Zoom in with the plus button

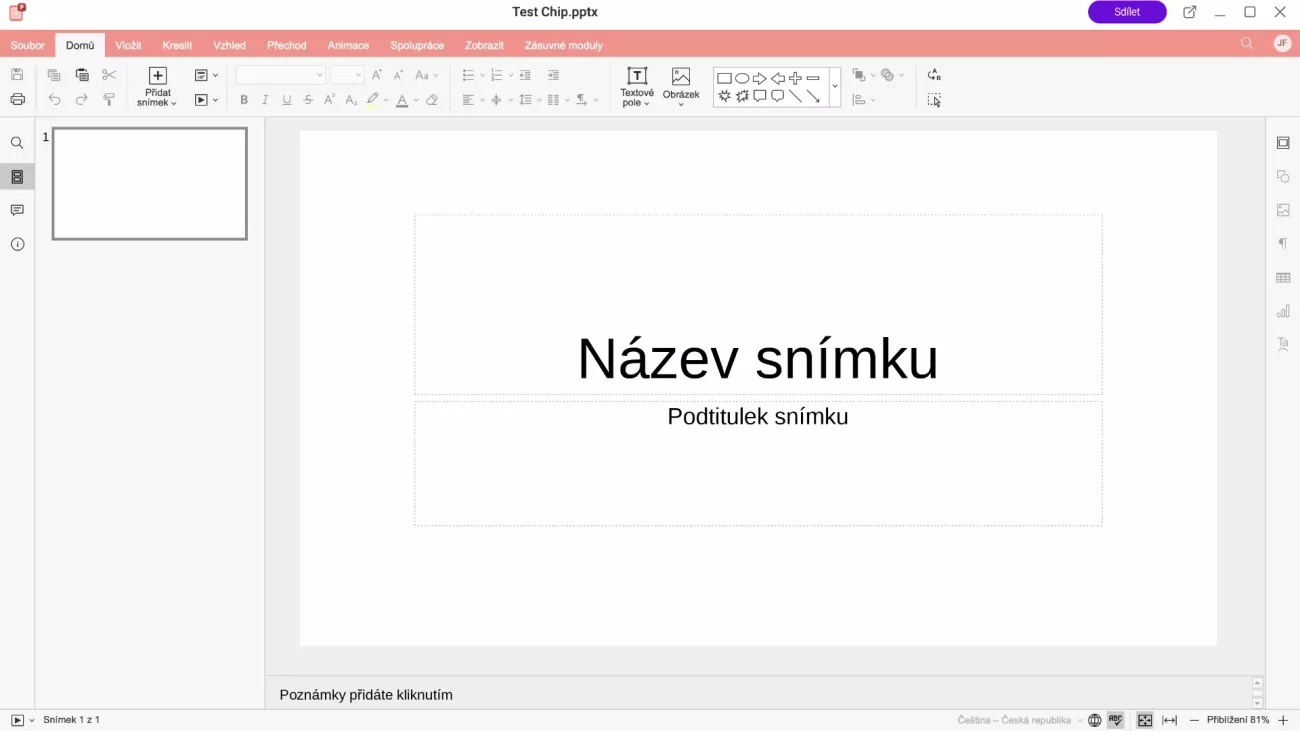click(1283, 720)
